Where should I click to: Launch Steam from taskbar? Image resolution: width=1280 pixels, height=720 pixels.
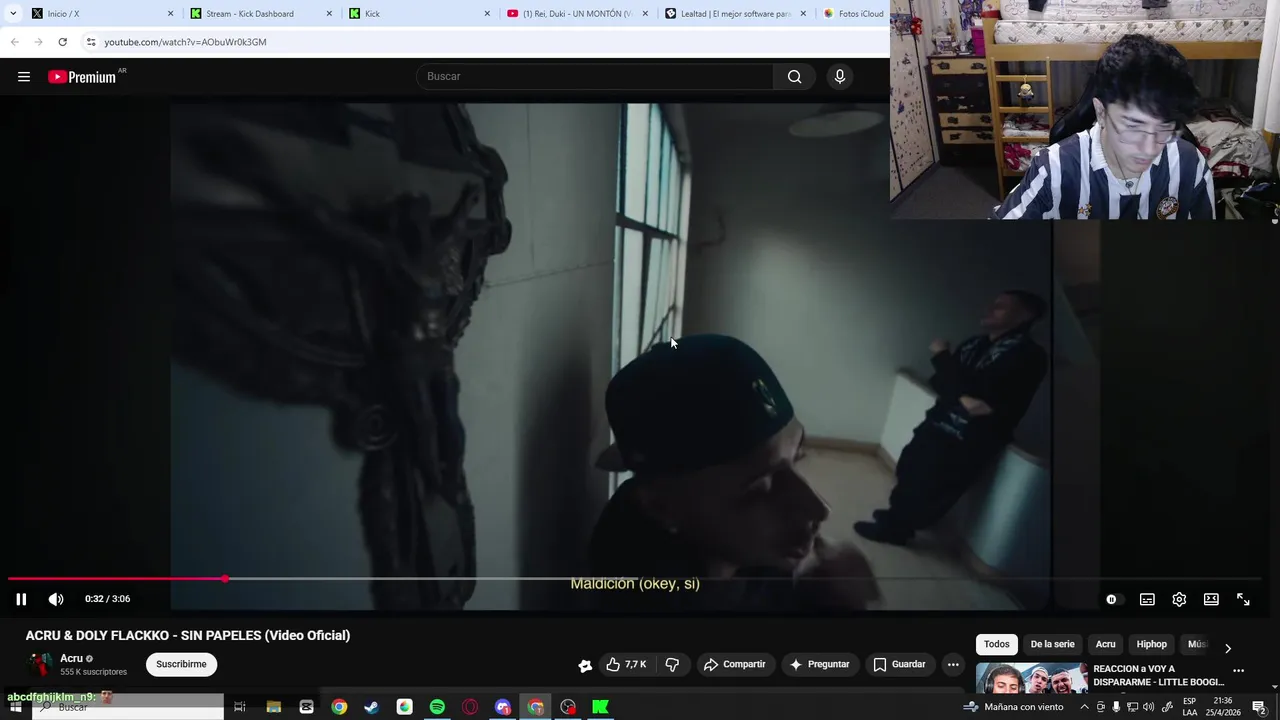tap(371, 707)
